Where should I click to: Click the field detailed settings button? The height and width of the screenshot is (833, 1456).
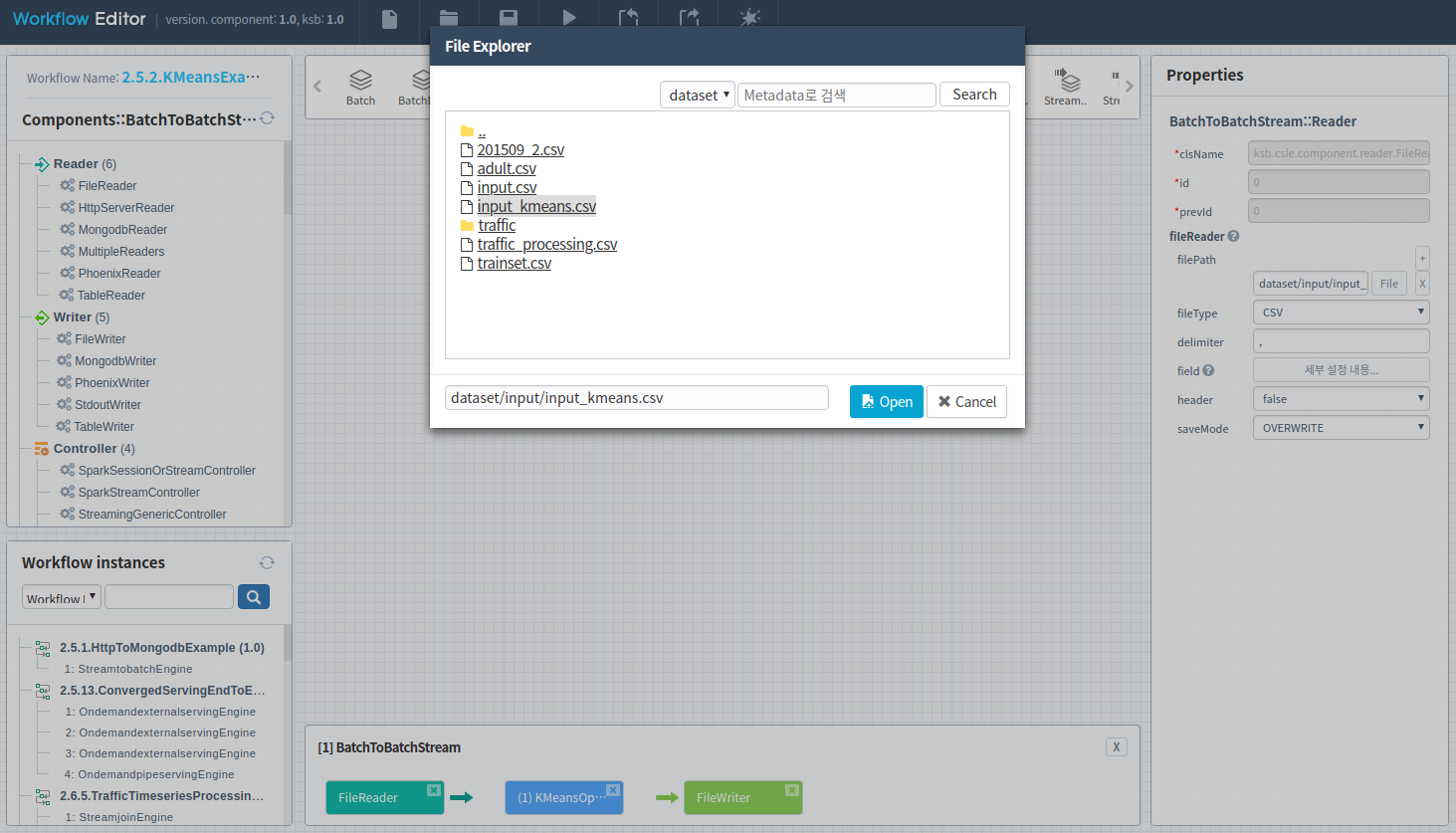click(1341, 370)
